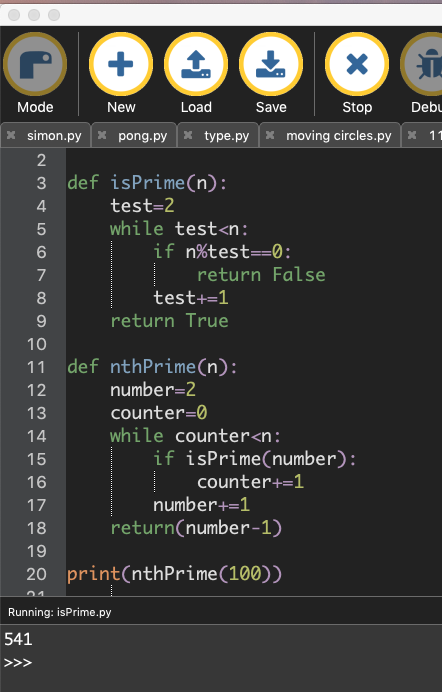The width and height of the screenshot is (442, 692).
Task: Click the Load file icon
Action: pyautogui.click(x=196, y=65)
